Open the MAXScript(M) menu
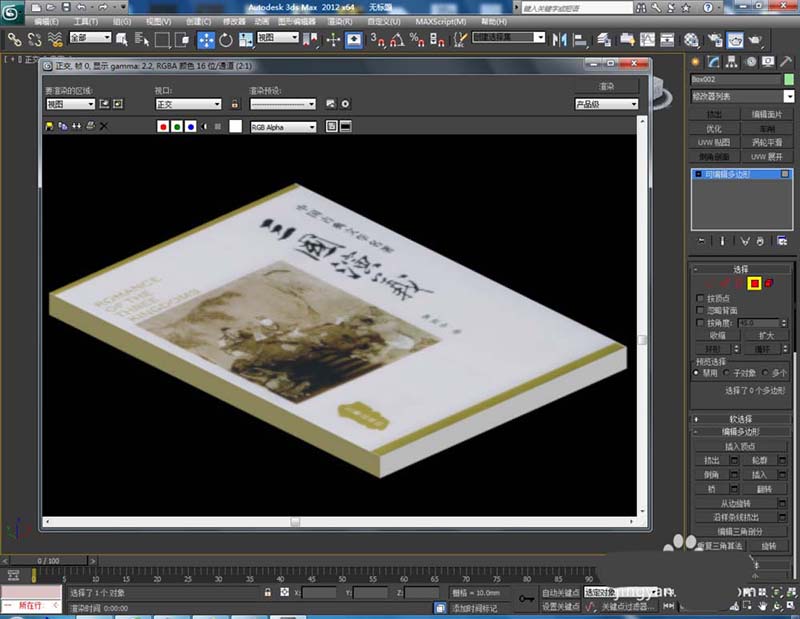The image size is (800, 619). pos(439,21)
